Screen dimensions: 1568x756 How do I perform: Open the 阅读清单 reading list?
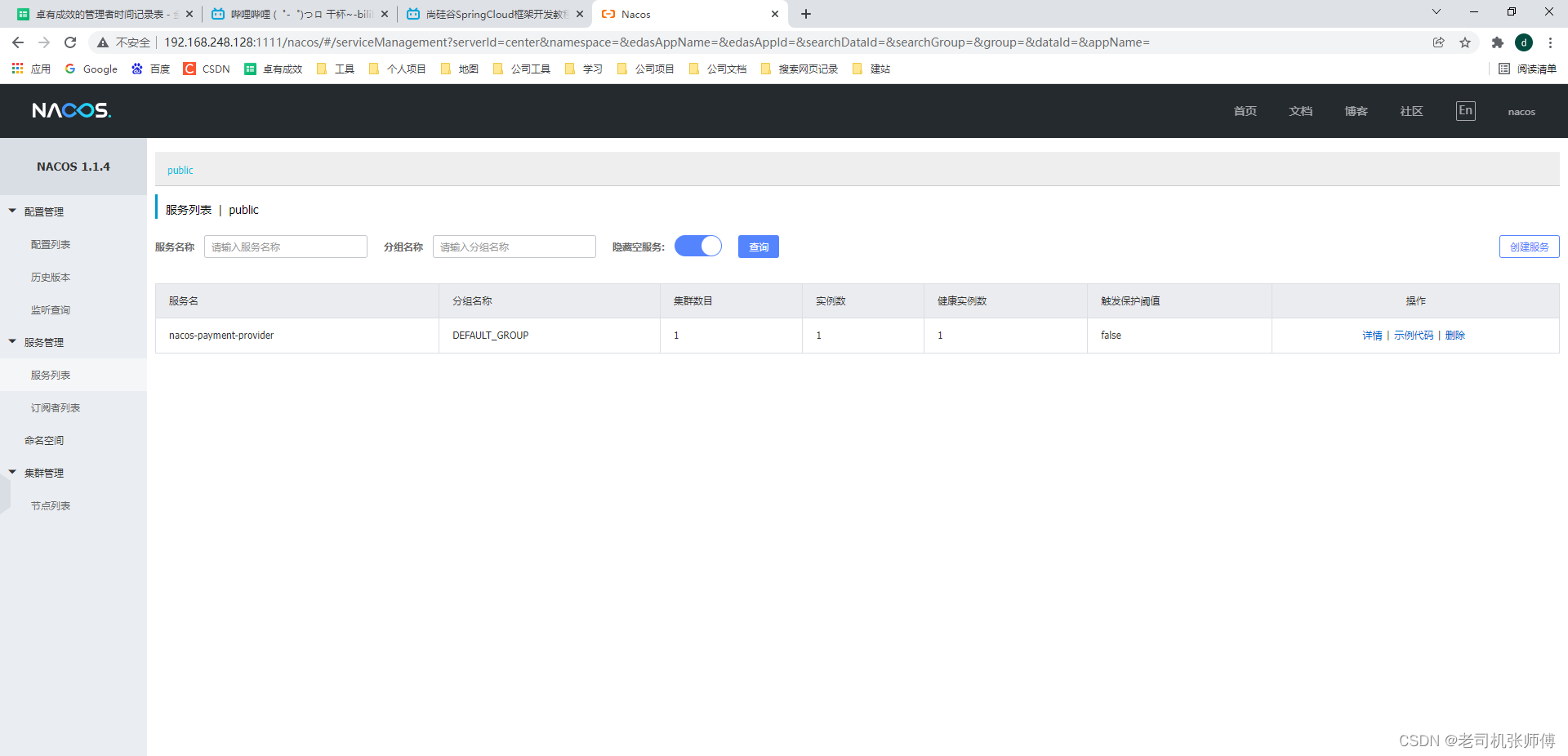(1528, 69)
